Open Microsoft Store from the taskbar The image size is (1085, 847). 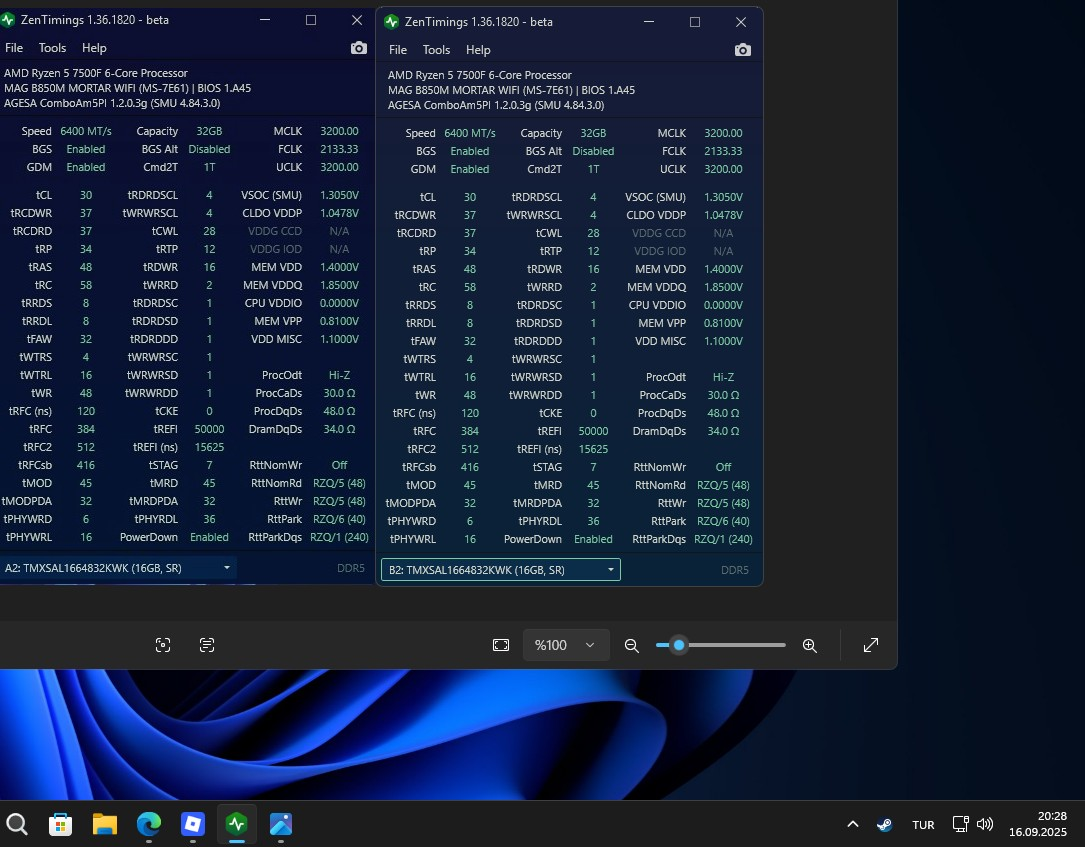60,824
